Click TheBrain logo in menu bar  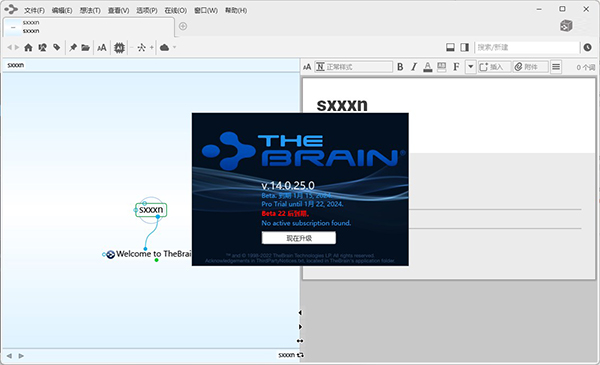[x=11, y=9]
